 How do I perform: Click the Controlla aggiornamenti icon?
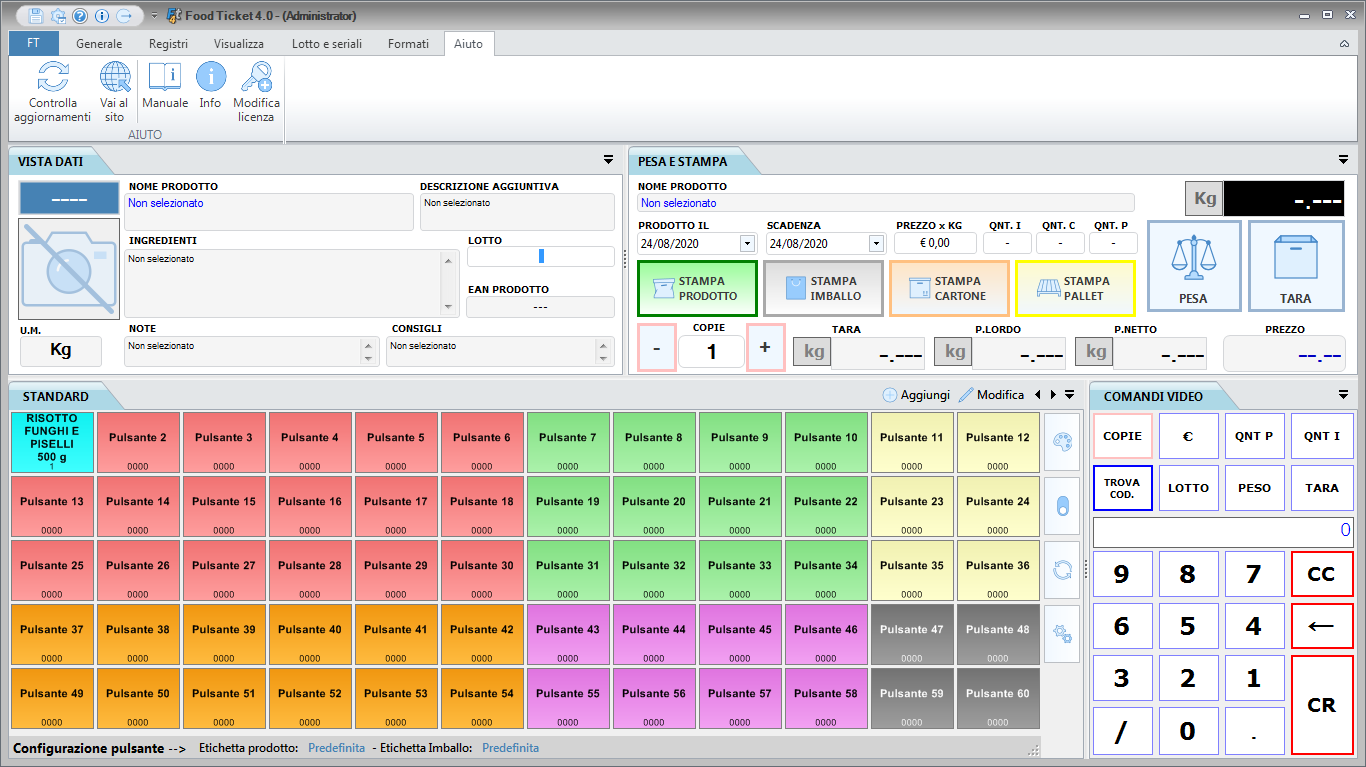coord(53,78)
